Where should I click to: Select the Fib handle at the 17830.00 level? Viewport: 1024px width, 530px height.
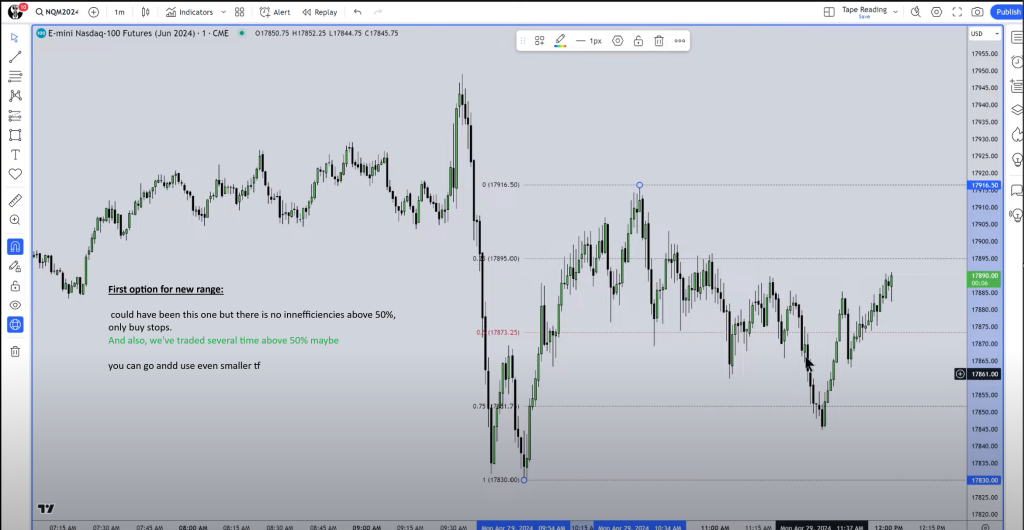[524, 480]
